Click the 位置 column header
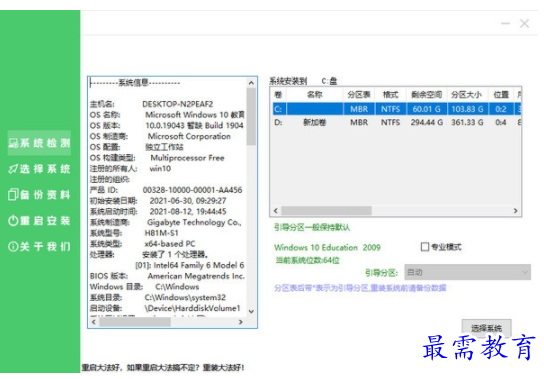544x379 pixels. point(501,94)
